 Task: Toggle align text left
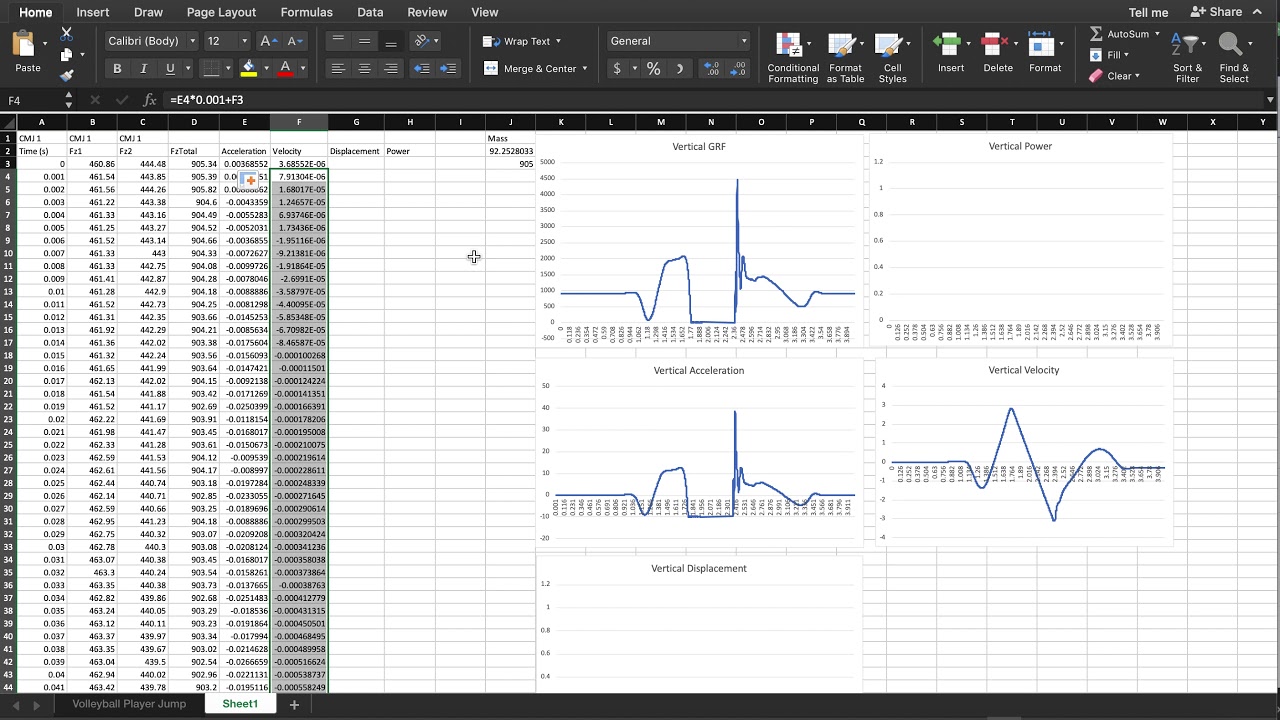tap(338, 68)
